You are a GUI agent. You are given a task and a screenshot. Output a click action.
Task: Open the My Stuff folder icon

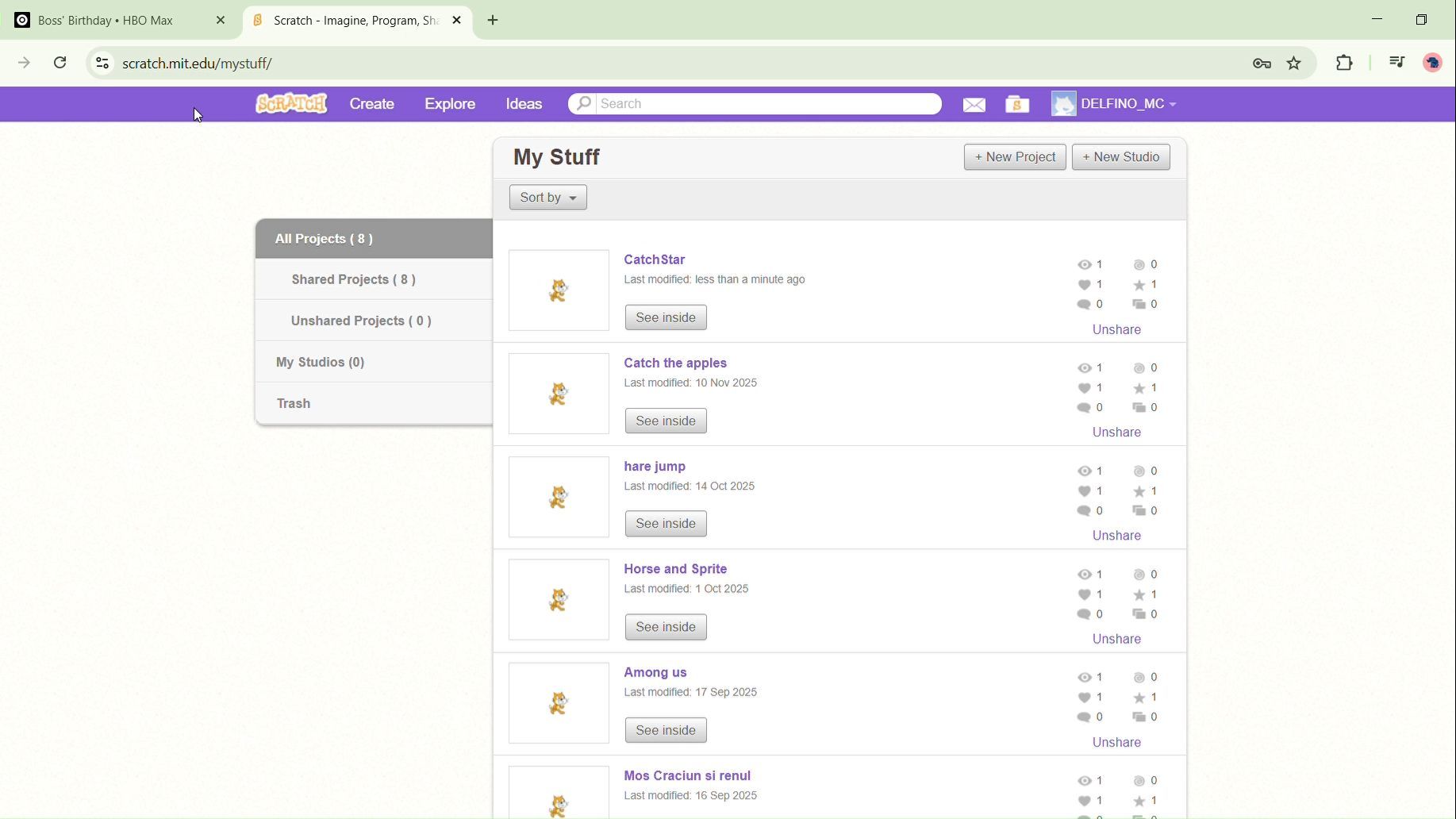(1016, 105)
